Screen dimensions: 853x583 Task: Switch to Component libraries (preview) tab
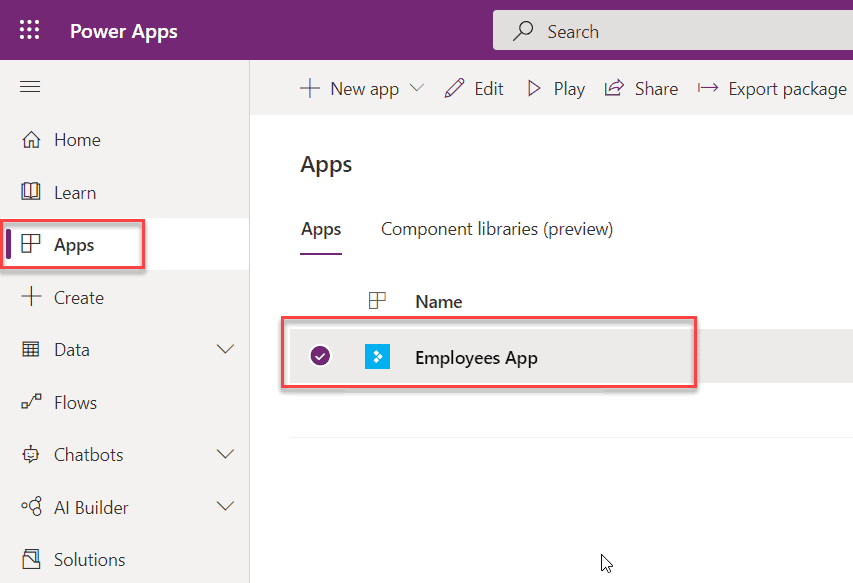(497, 230)
